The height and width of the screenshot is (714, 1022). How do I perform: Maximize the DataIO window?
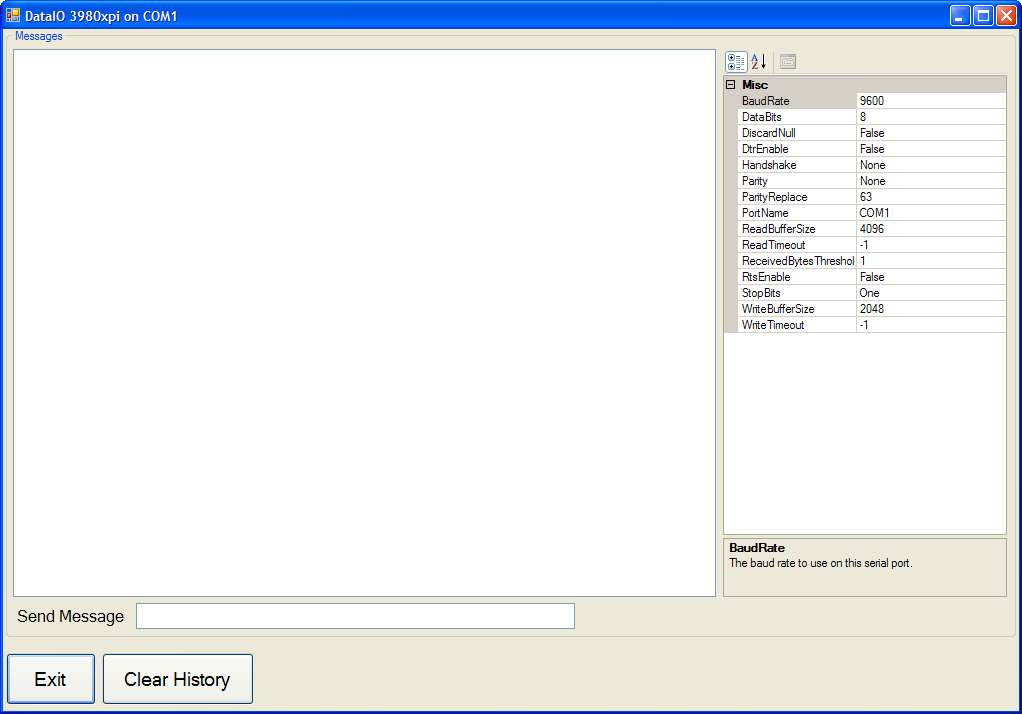982,16
